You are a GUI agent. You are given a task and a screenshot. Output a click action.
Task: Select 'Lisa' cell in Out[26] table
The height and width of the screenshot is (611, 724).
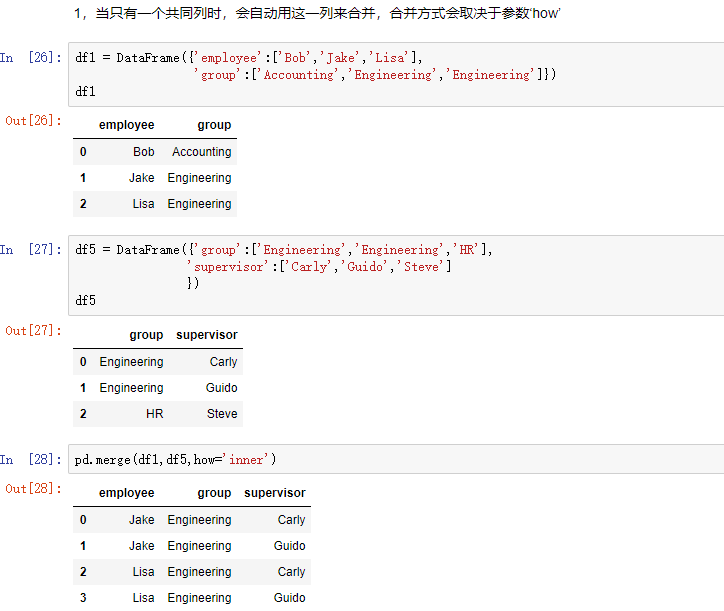coord(144,204)
